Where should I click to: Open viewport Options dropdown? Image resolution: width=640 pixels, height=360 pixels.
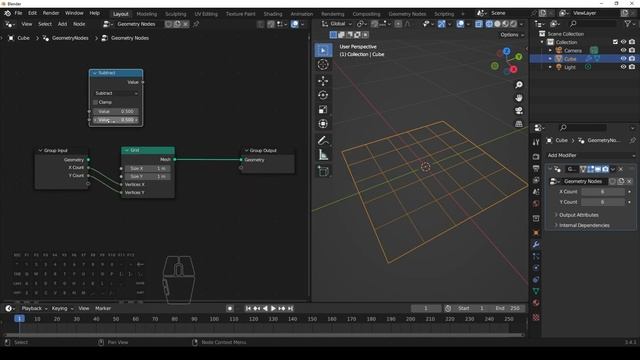click(x=512, y=35)
